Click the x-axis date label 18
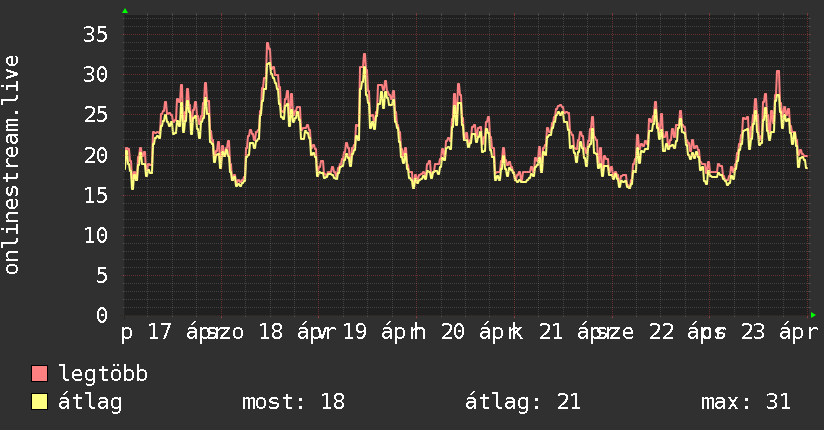This screenshot has height=430, width=824. click(271, 332)
